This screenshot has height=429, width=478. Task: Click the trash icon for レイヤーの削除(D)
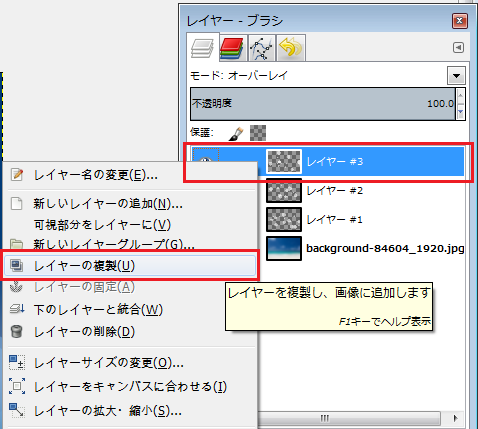tap(16, 332)
